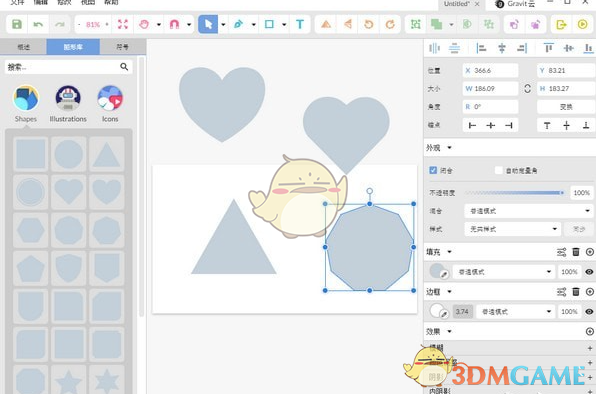Toggle the width-height ratio lock

[x=527, y=89]
